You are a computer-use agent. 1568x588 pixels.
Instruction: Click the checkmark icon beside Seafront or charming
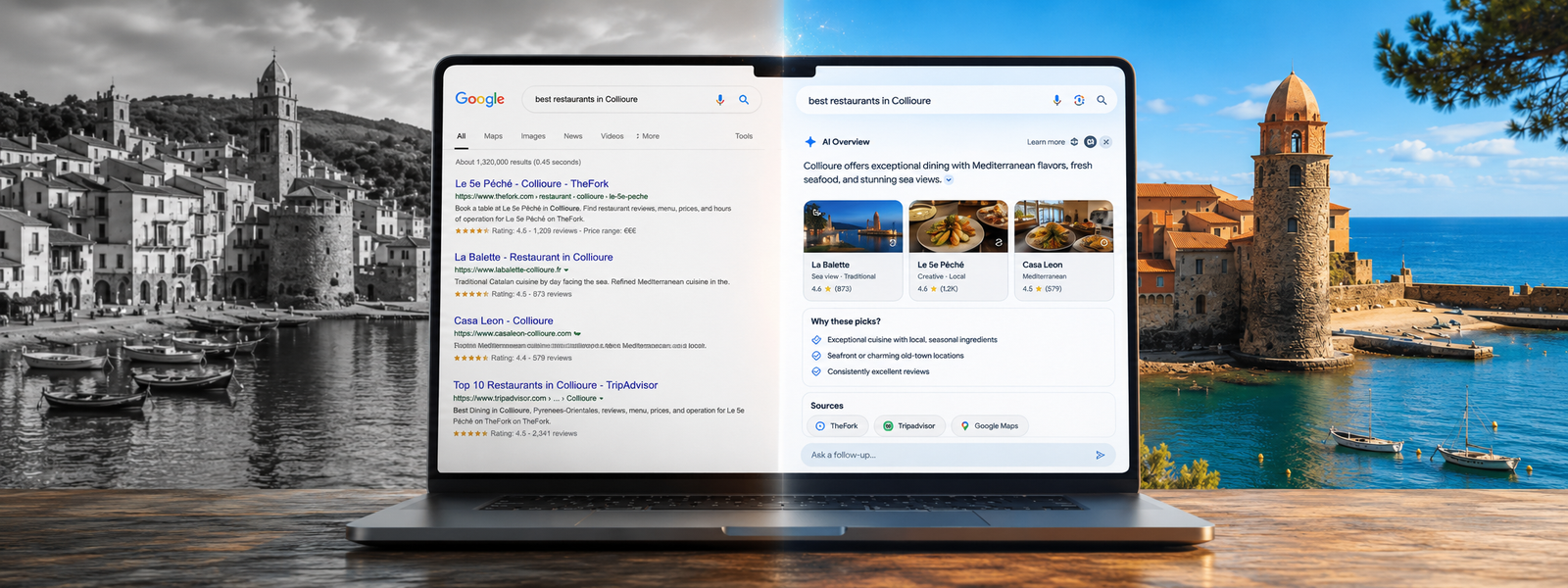pos(816,356)
